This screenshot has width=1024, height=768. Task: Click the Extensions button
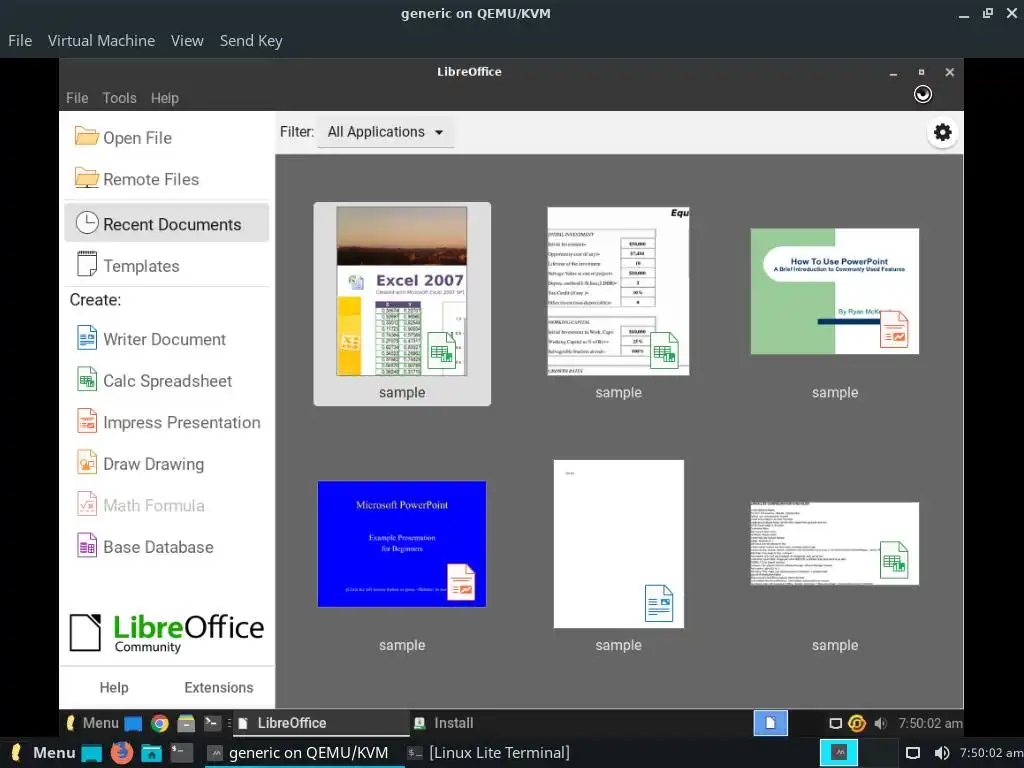[219, 687]
